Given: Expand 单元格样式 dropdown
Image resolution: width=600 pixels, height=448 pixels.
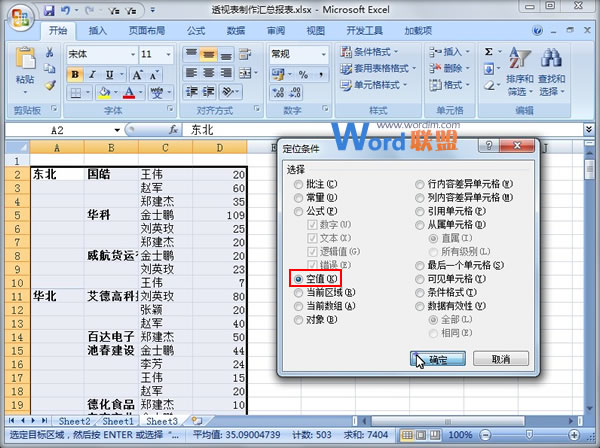Looking at the screenshot, I should pos(405,85).
